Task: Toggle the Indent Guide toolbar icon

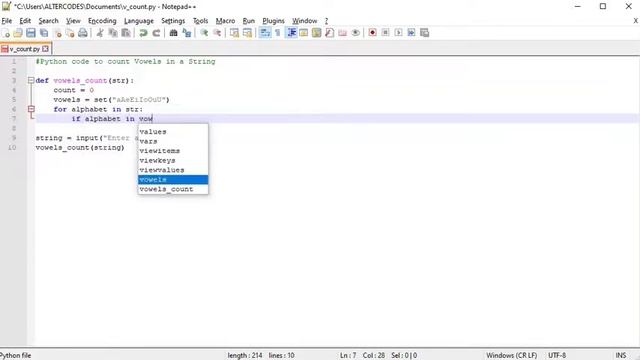Action: click(291, 33)
